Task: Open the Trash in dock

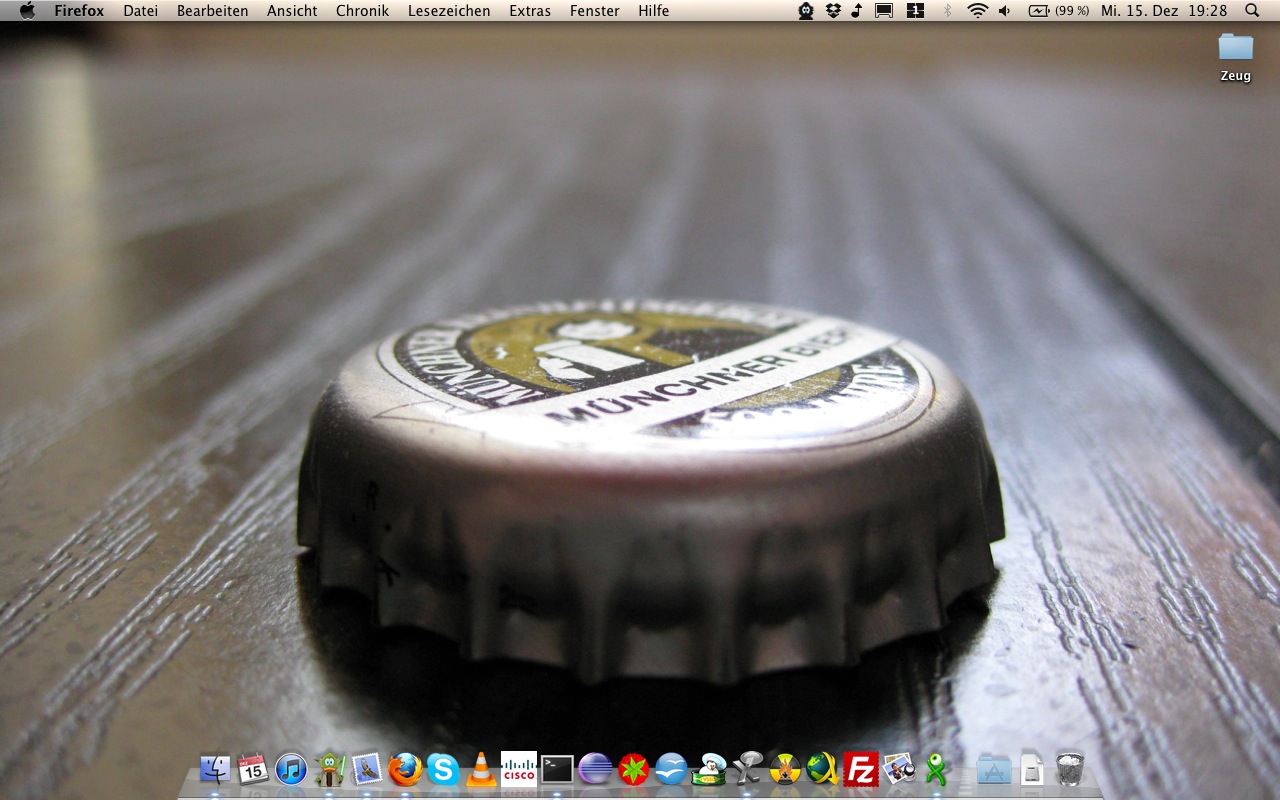Action: [x=1070, y=769]
